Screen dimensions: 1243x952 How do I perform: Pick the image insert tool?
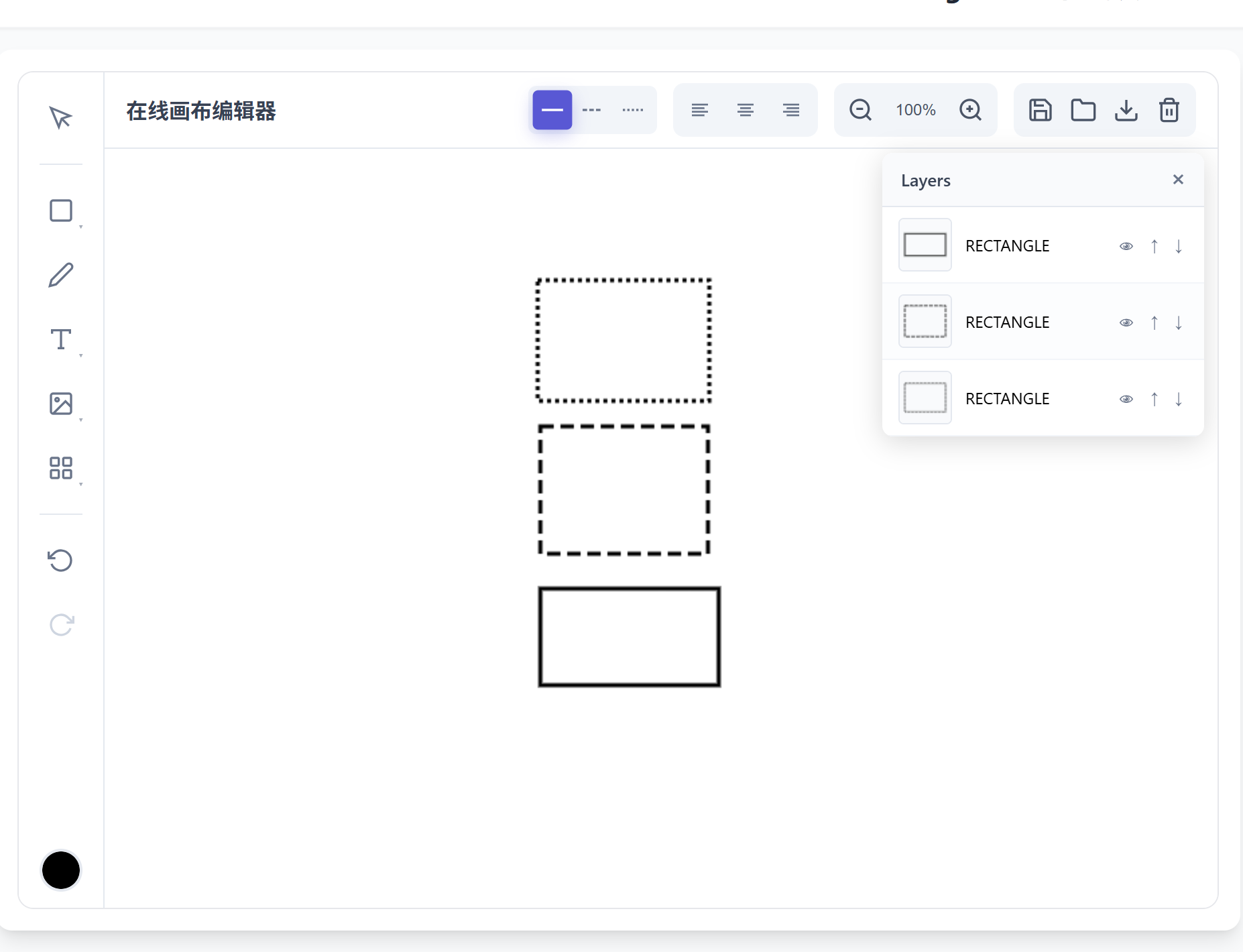(60, 404)
